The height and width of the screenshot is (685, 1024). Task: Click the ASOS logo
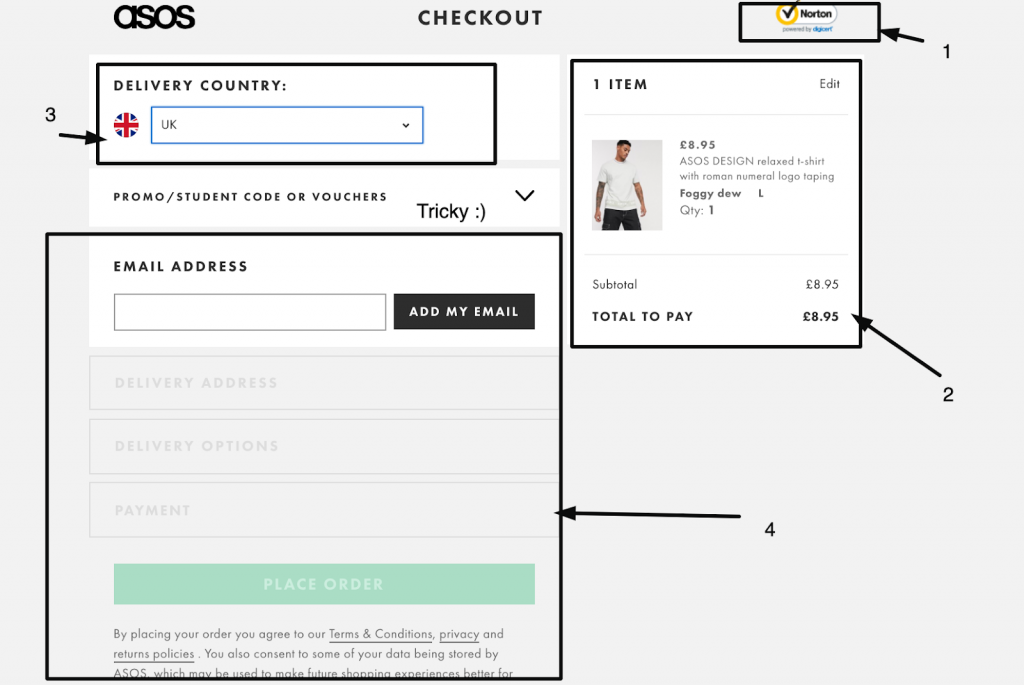(x=154, y=17)
